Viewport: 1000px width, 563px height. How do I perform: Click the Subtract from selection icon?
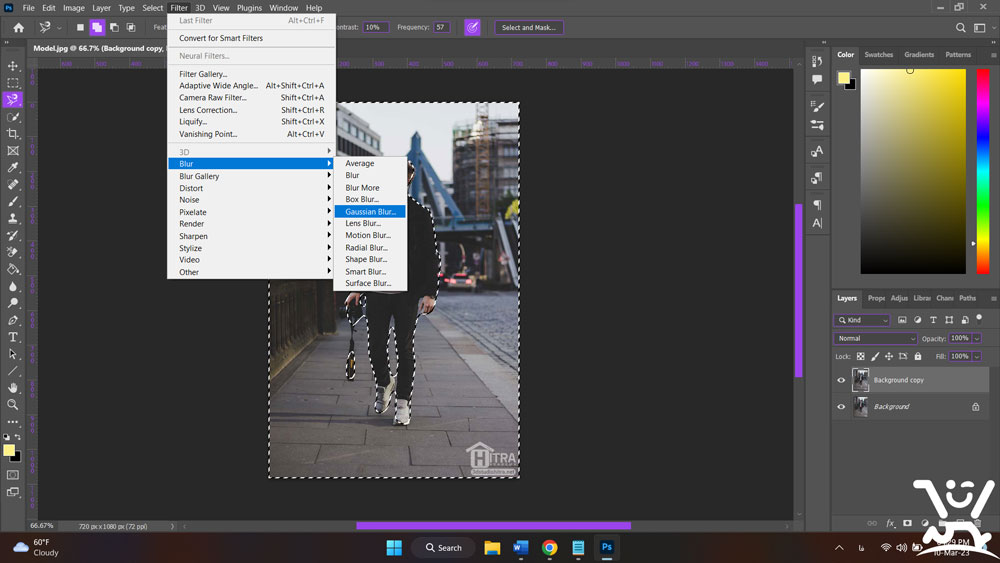(x=114, y=27)
